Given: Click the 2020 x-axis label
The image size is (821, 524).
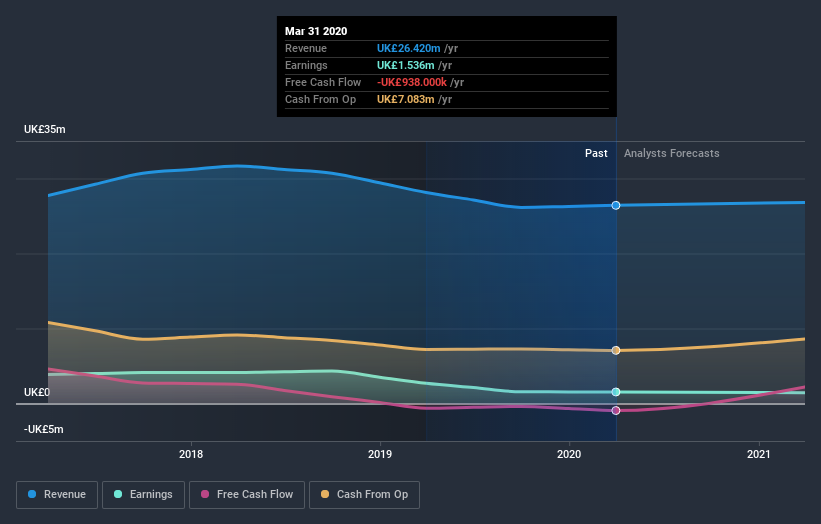Looking at the screenshot, I should 569,454.
